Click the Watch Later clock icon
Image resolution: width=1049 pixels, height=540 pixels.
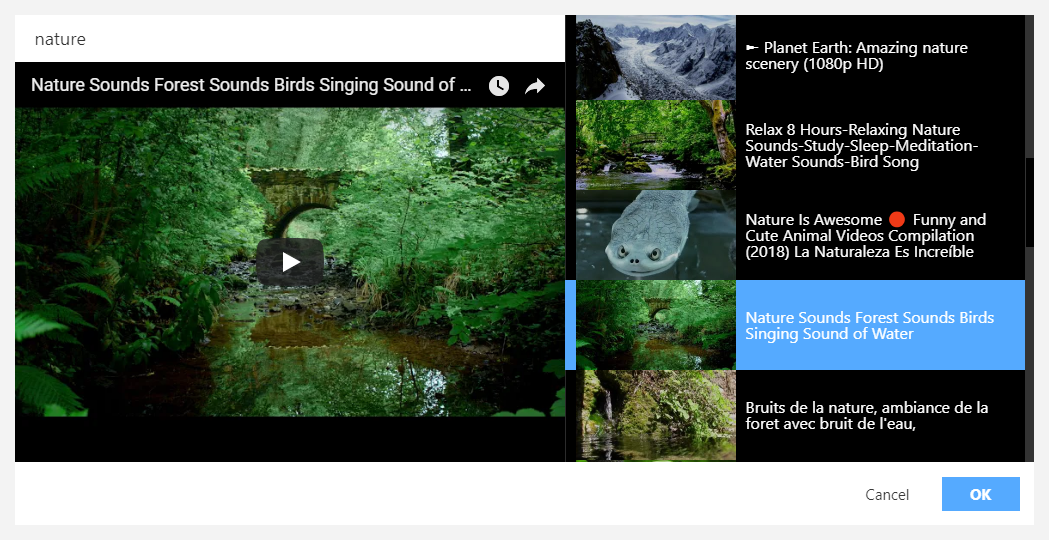point(498,86)
